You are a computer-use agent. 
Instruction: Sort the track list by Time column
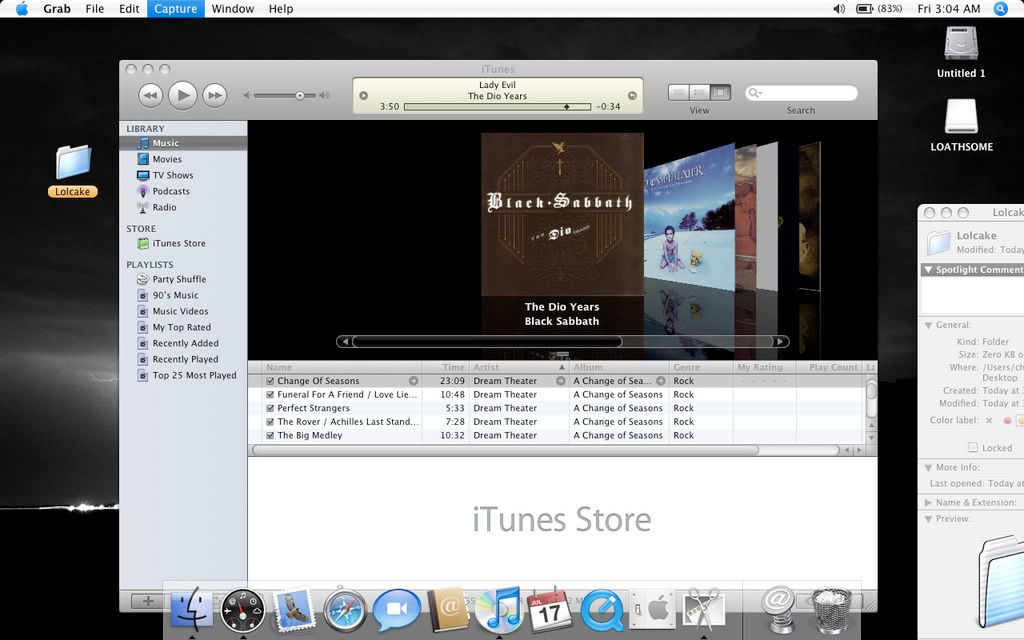click(x=445, y=367)
